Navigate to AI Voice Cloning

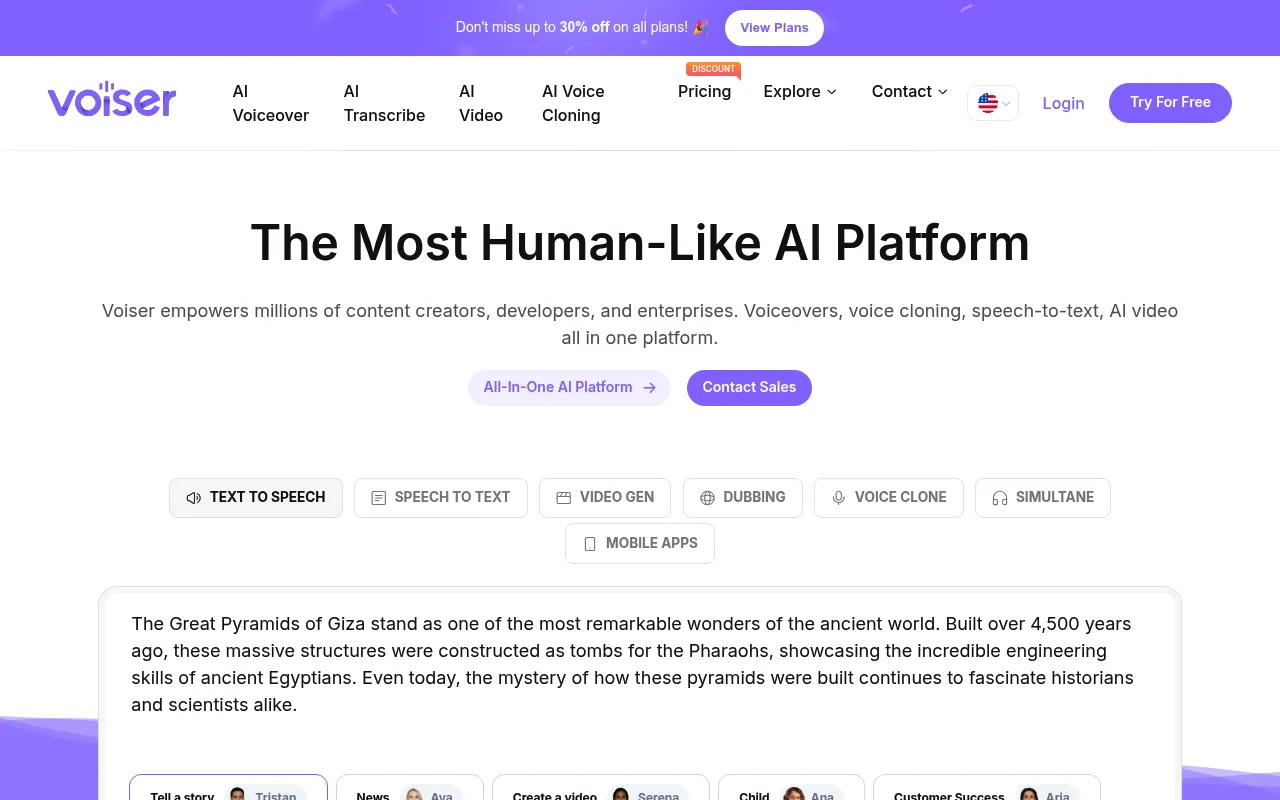click(573, 103)
